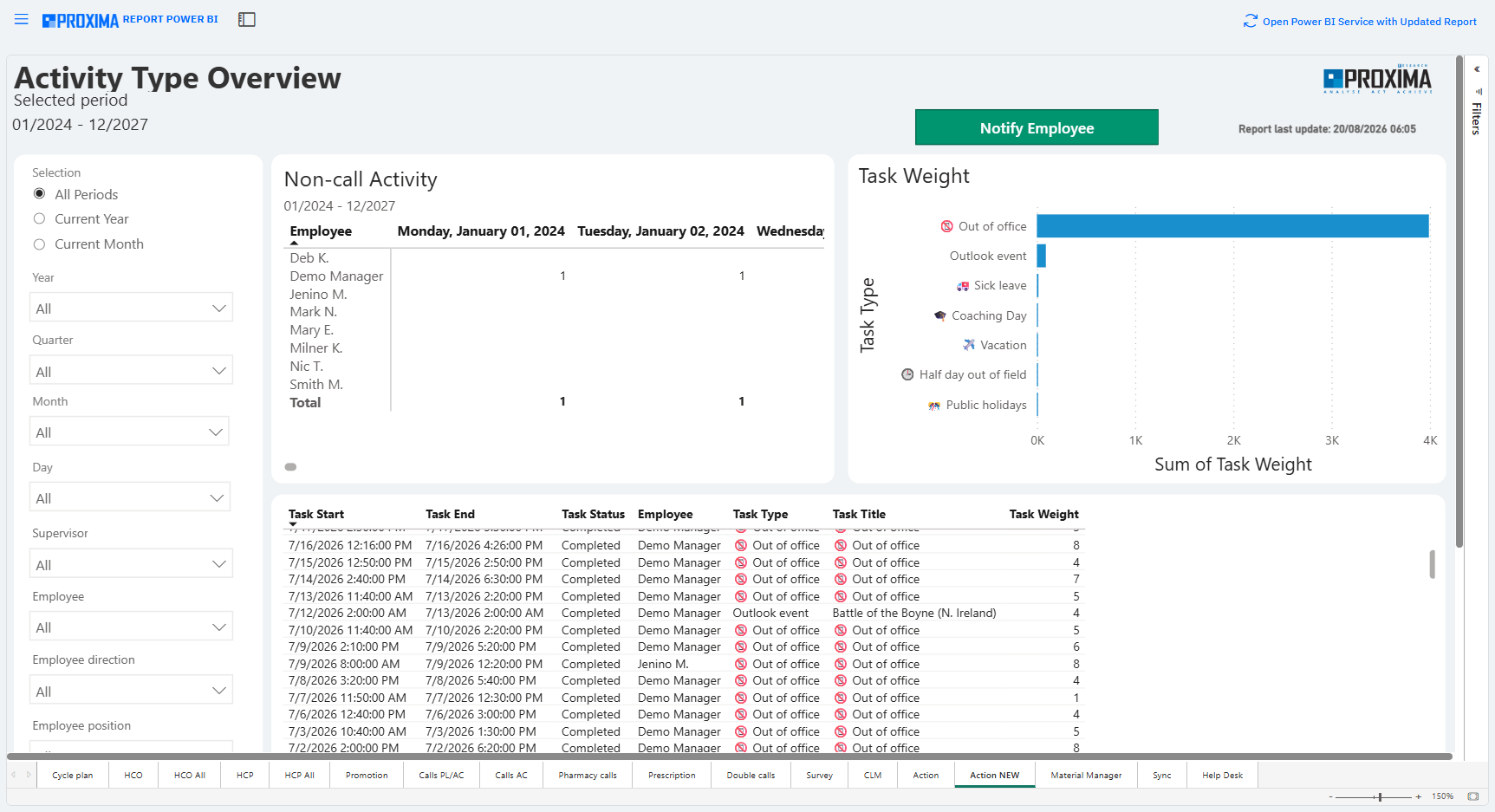1495x812 pixels.
Task: Click the zoom-out minus icon
Action: [1331, 796]
